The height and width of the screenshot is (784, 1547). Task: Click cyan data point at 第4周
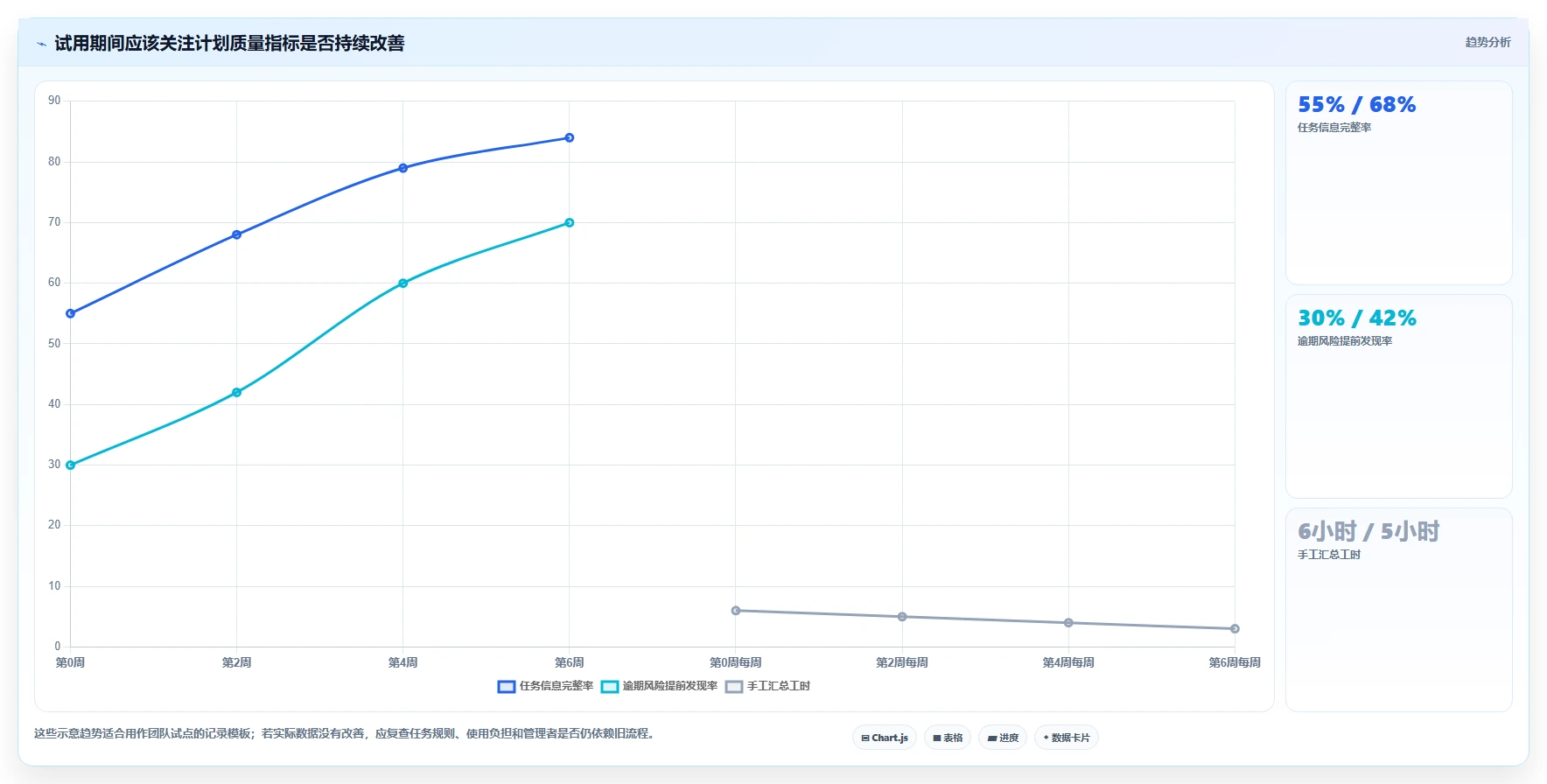(403, 283)
